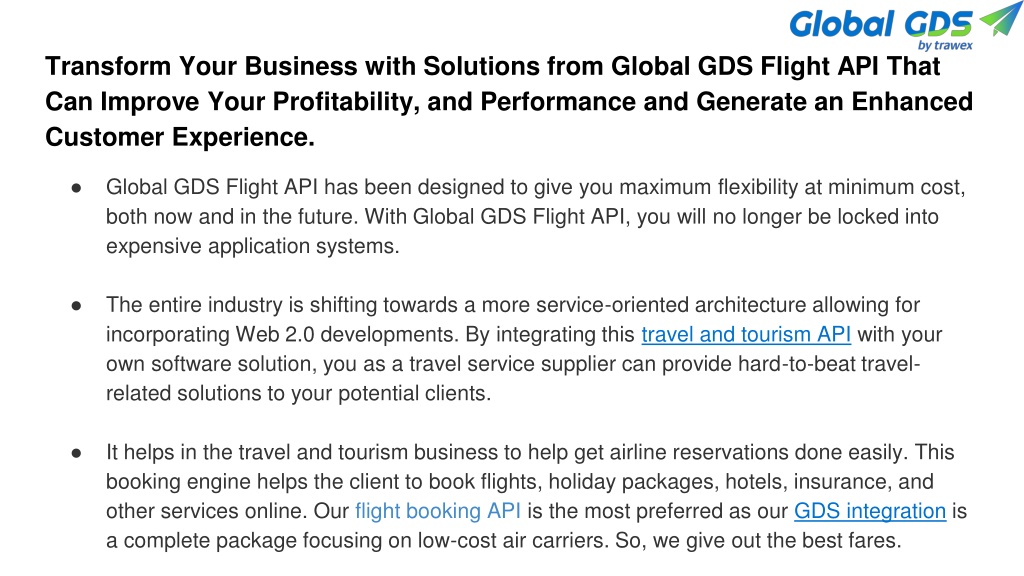Screen dimensions: 1024x576
Task: Follow the 'GDS integration' hyperlink
Action: click(870, 511)
